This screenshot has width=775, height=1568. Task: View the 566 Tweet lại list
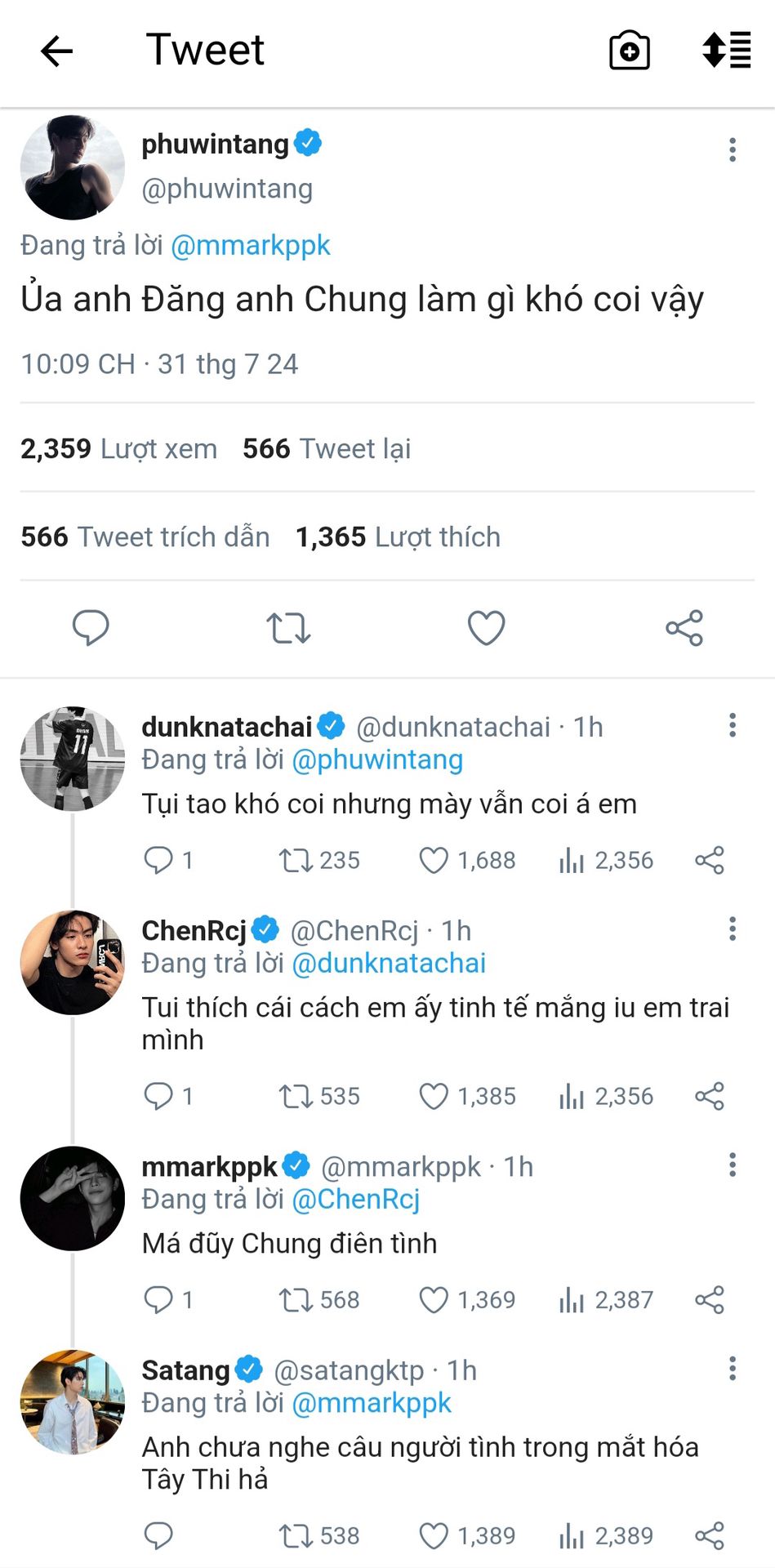point(327,448)
